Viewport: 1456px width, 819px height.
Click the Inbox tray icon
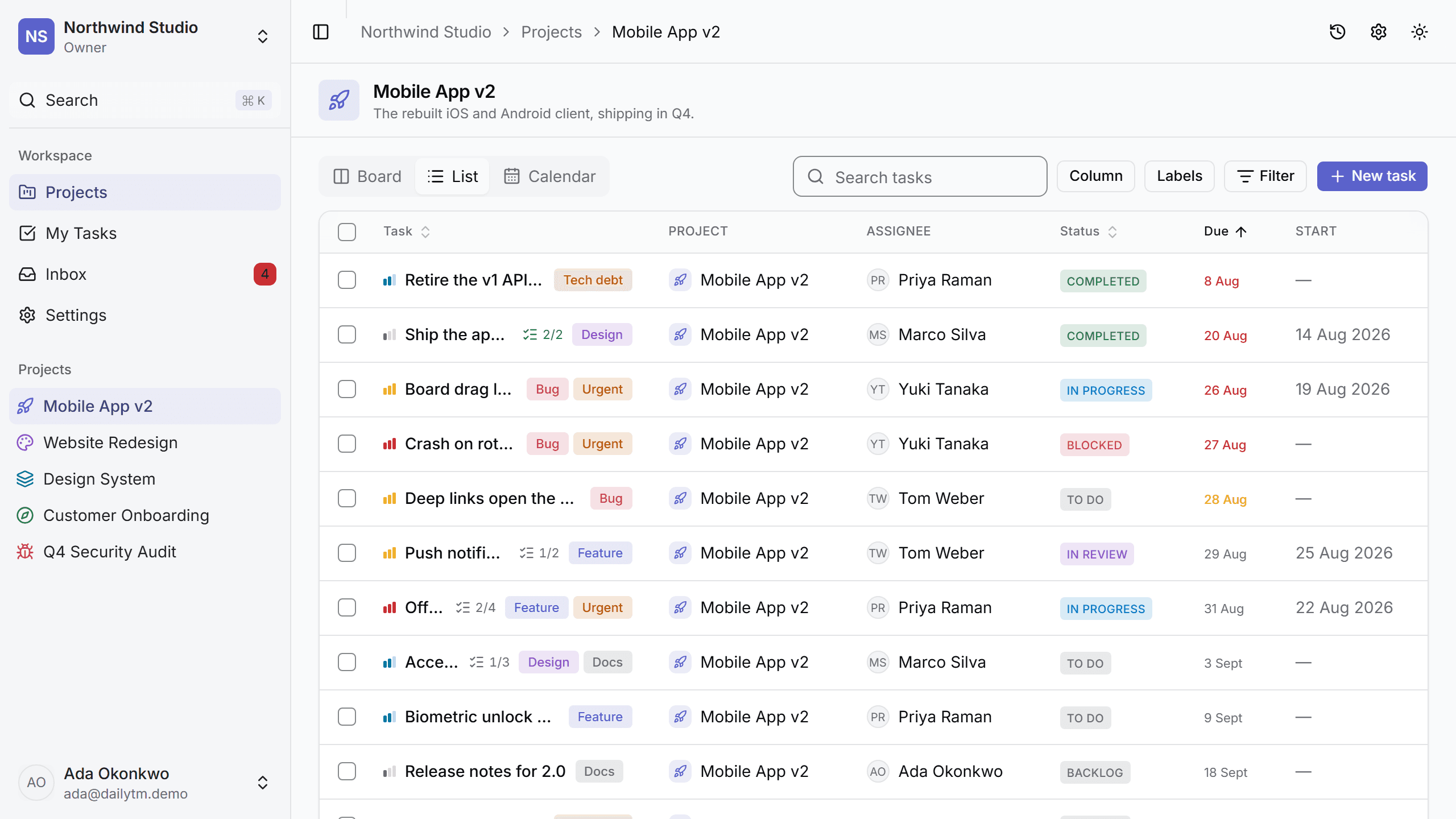[27, 274]
